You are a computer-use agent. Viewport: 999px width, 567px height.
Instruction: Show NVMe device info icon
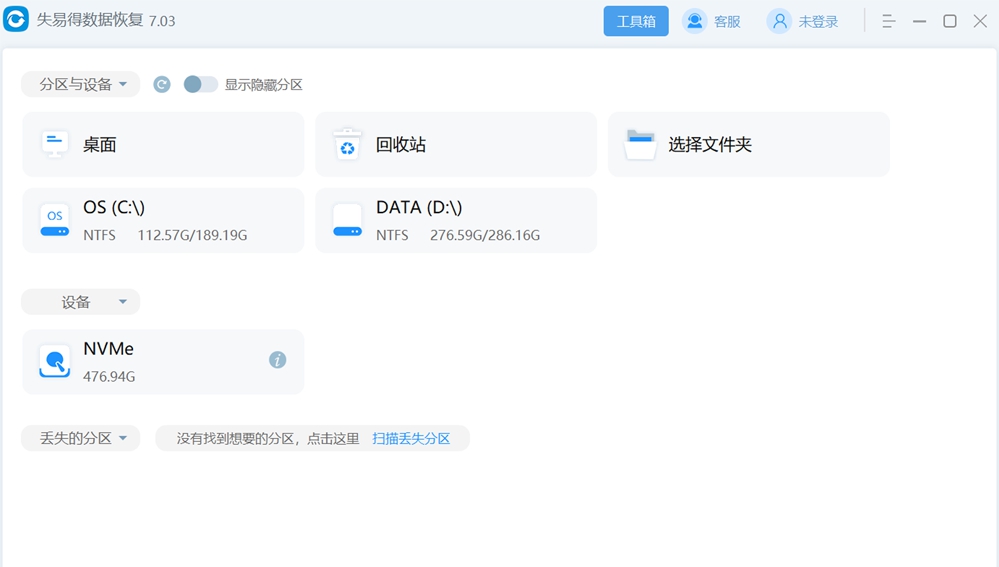coord(277,360)
